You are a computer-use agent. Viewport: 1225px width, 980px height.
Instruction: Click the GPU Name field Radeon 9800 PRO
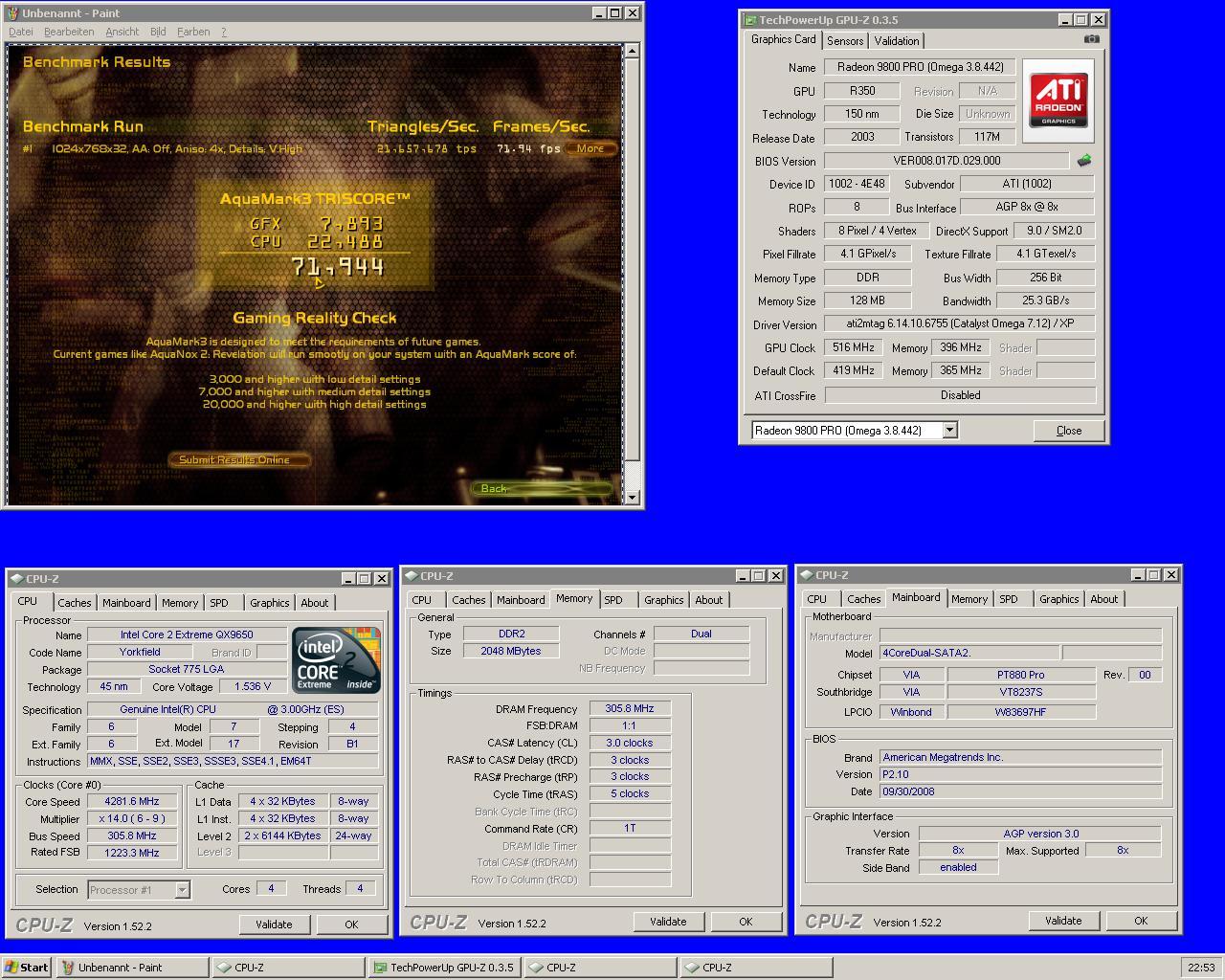920,67
